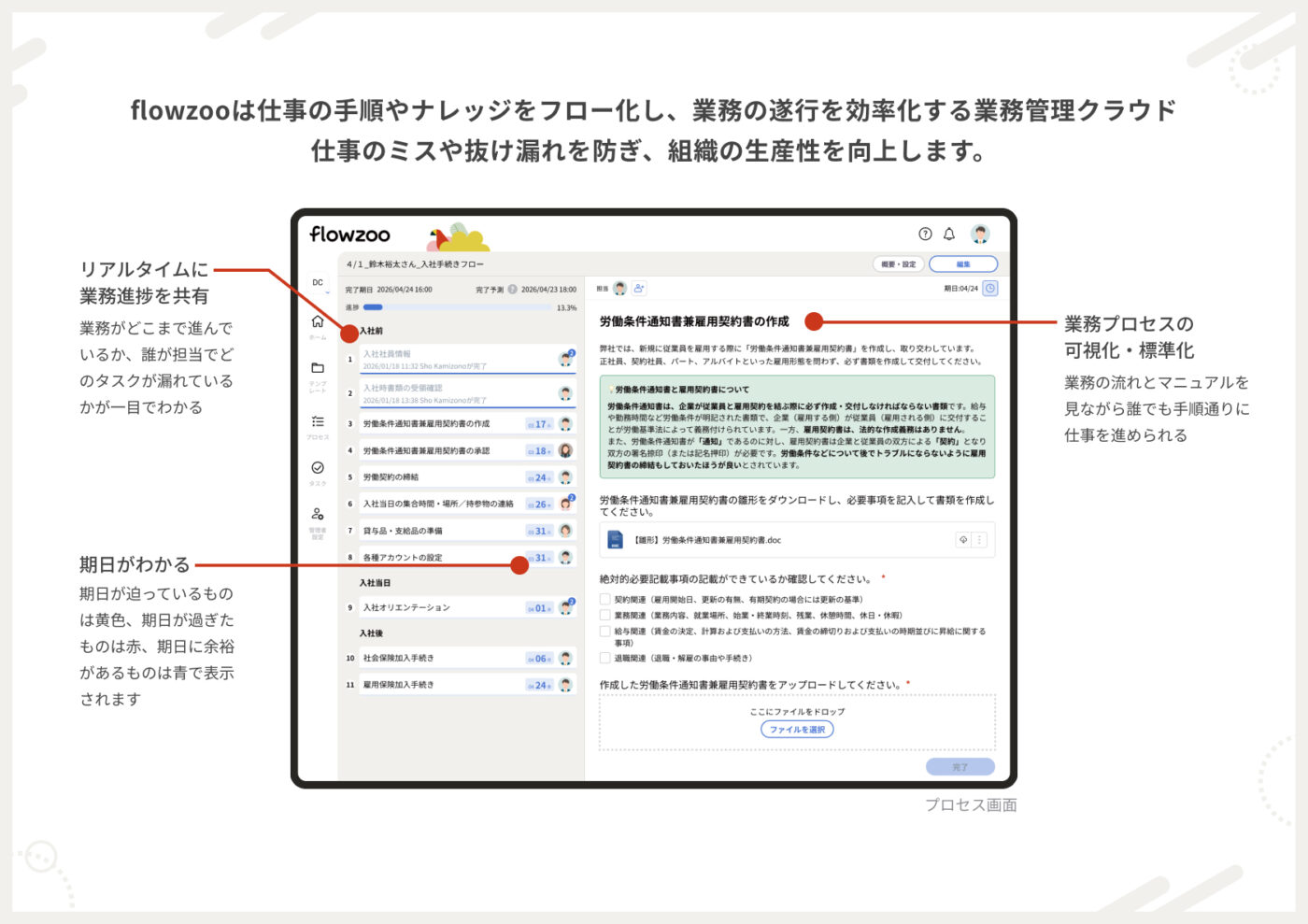Check the 契約関連 checkbox

pyautogui.click(x=605, y=600)
